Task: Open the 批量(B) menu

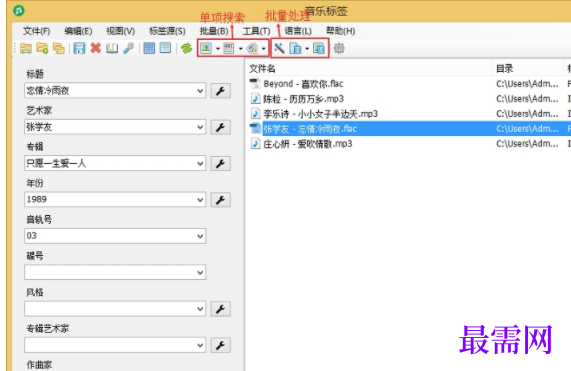Action: [214, 31]
